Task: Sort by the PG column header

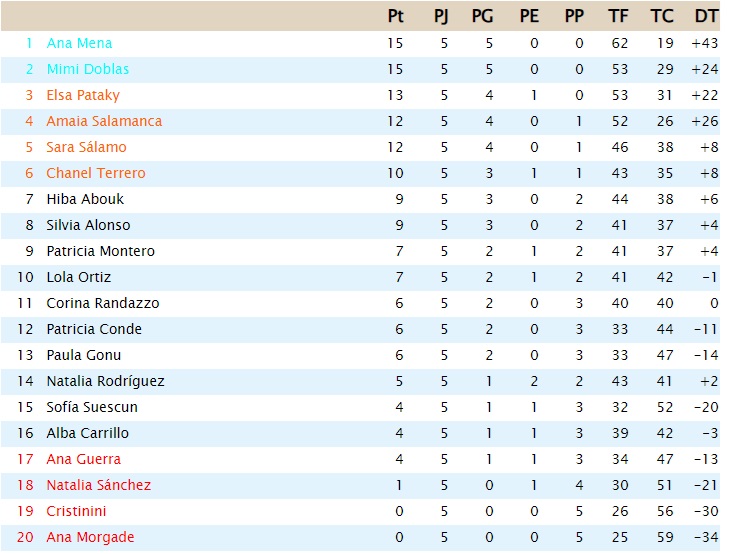Action: point(482,16)
